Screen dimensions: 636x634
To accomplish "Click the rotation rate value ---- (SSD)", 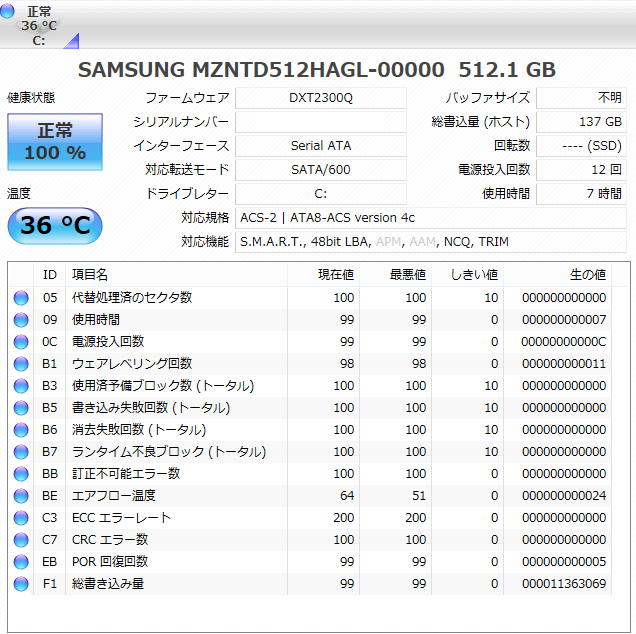I will (x=581, y=146).
